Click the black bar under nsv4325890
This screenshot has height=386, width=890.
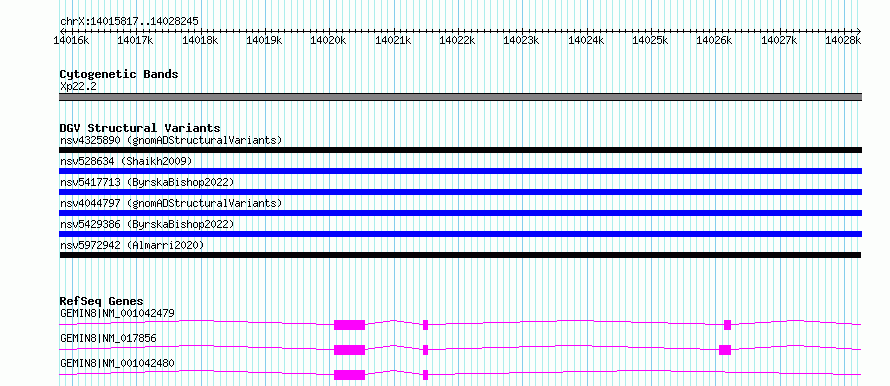[461, 150]
